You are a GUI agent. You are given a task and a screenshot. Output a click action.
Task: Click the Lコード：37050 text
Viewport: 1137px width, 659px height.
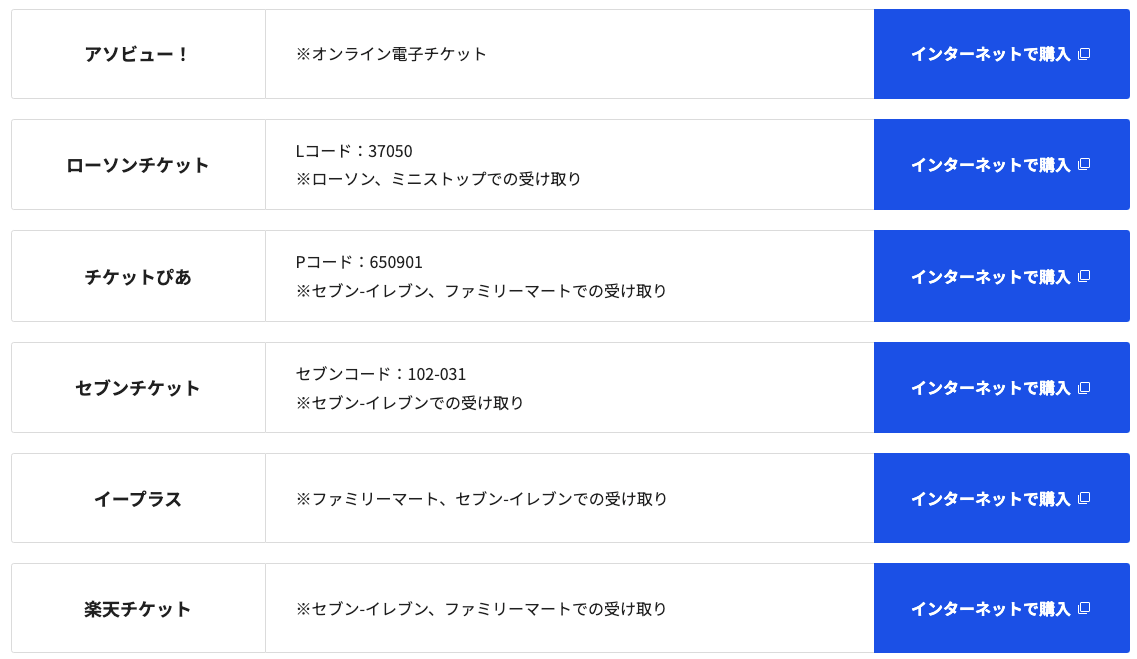[x=354, y=151]
